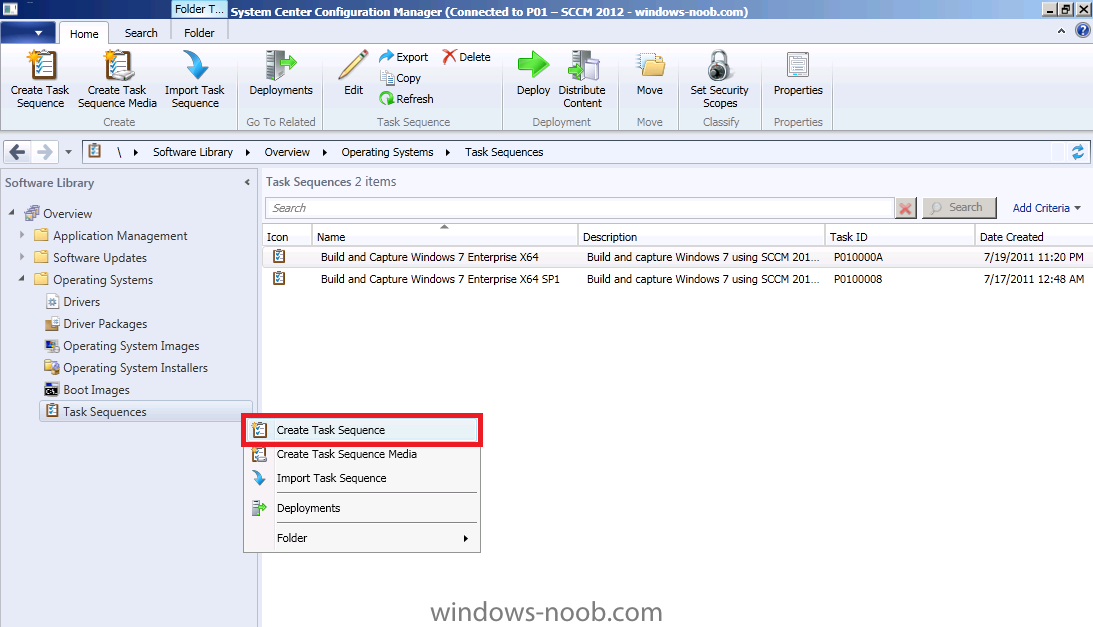
Task: Open the navigation history dropdown arrow
Action: pos(68,151)
